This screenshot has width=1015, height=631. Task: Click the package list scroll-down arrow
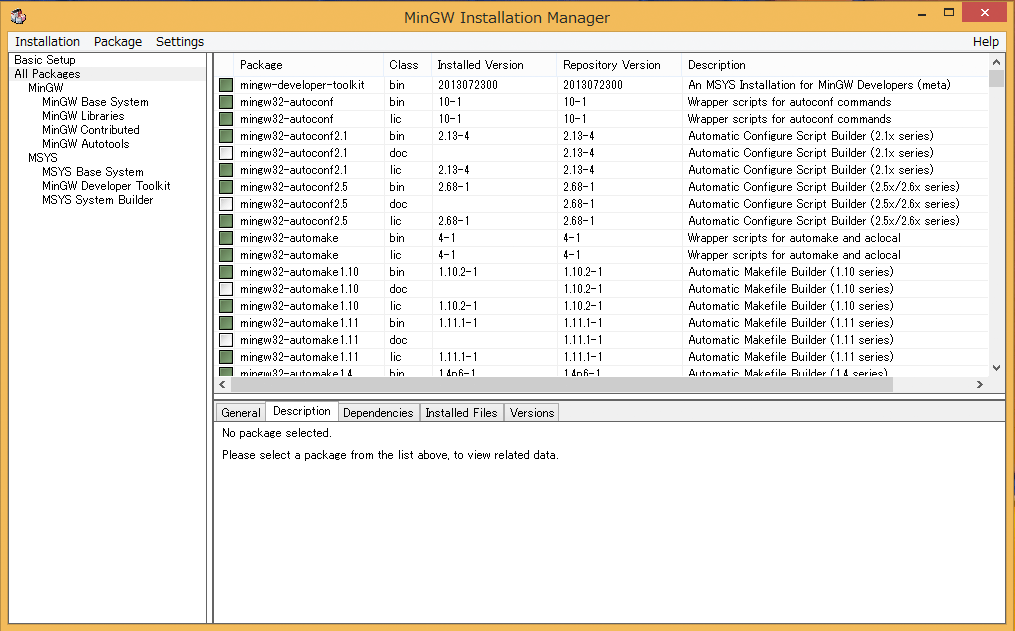(x=997, y=368)
